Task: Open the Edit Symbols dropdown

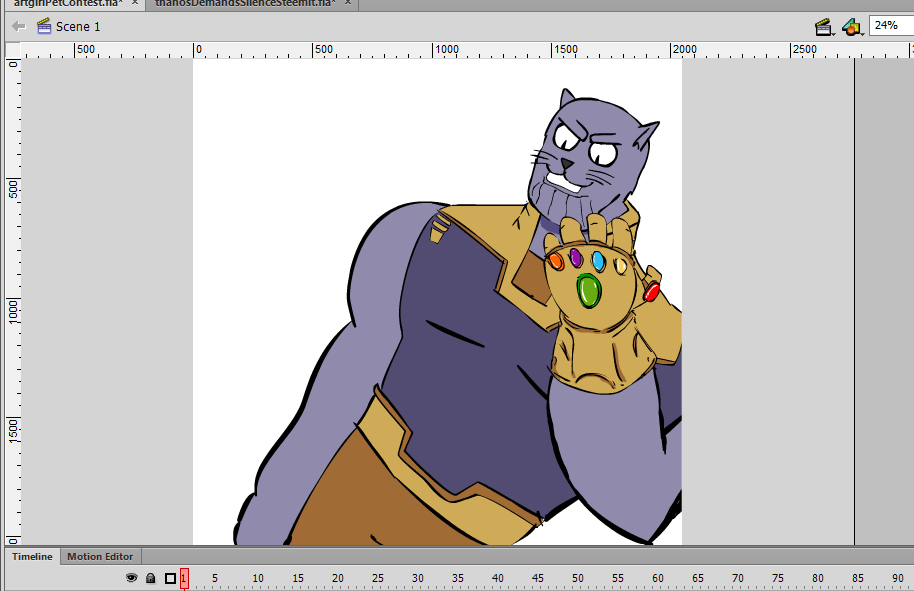Action: click(852, 27)
